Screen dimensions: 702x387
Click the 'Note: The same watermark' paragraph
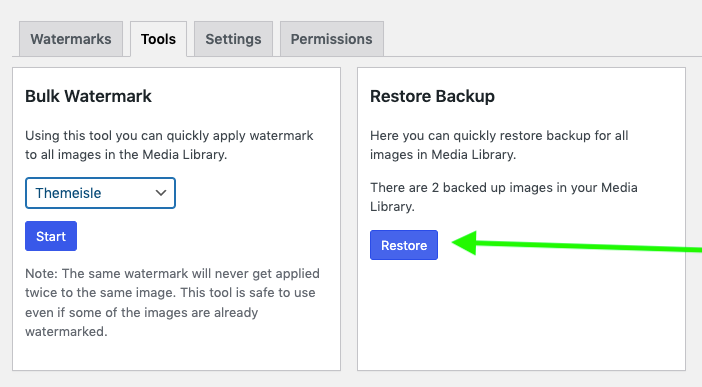pos(172,302)
